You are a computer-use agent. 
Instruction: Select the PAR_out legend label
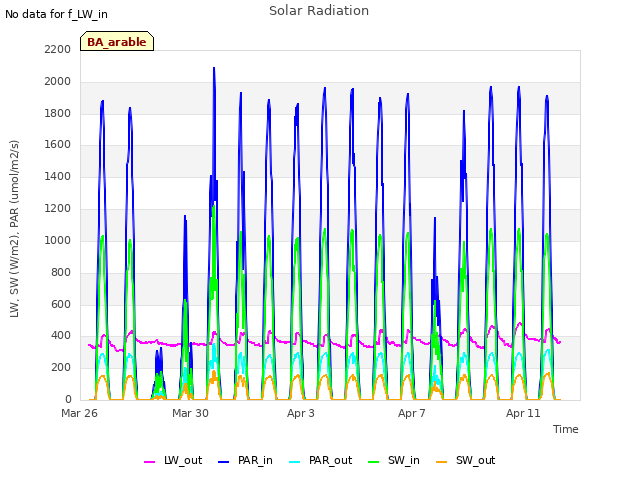click(x=331, y=460)
